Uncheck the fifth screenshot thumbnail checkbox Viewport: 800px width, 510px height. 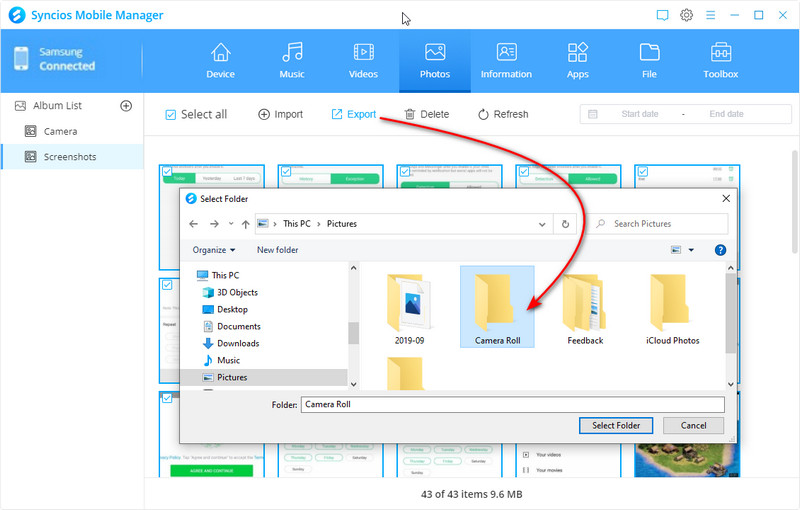[x=643, y=171]
